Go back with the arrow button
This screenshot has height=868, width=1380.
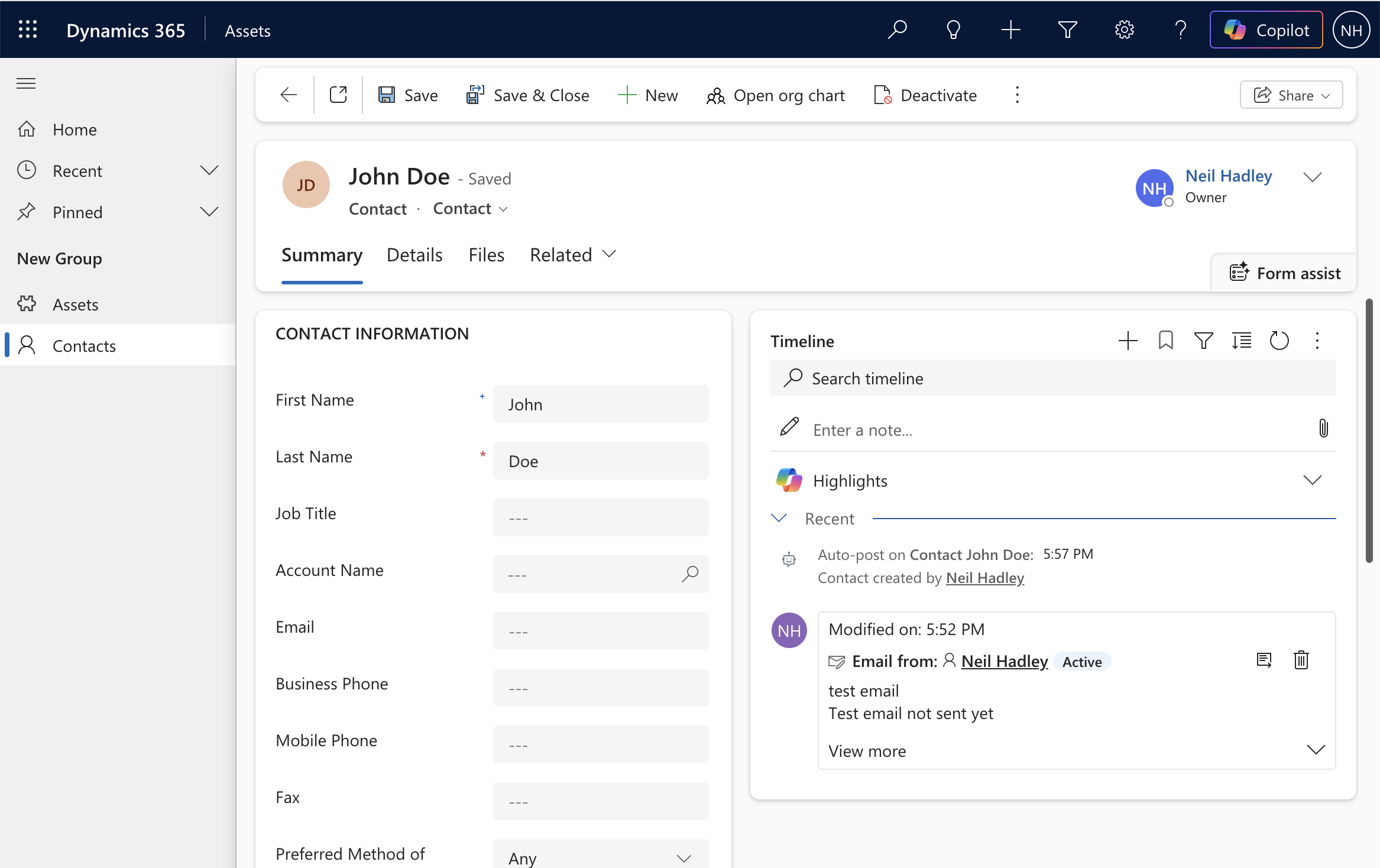coord(288,95)
